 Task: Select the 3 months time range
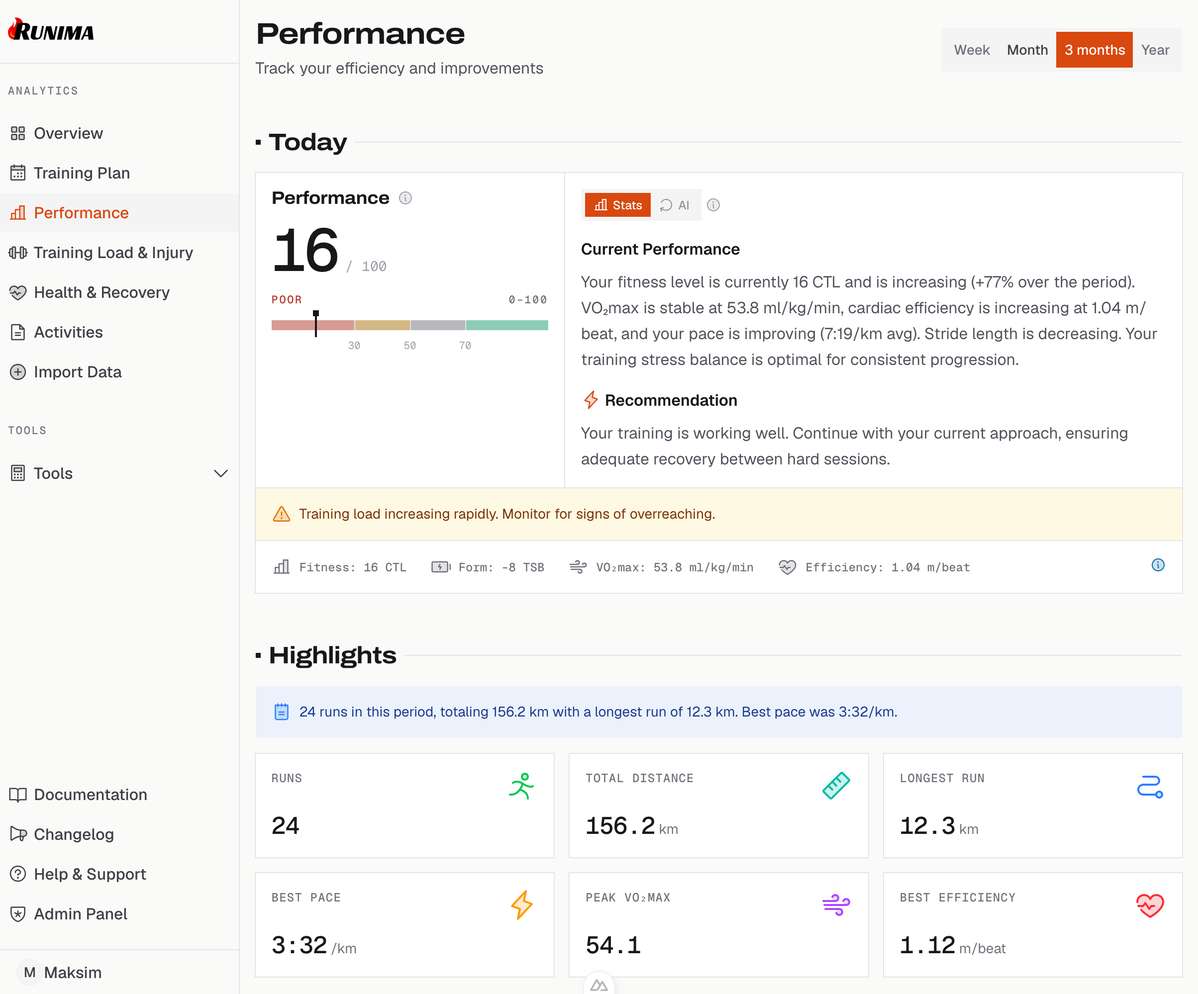coord(1095,50)
